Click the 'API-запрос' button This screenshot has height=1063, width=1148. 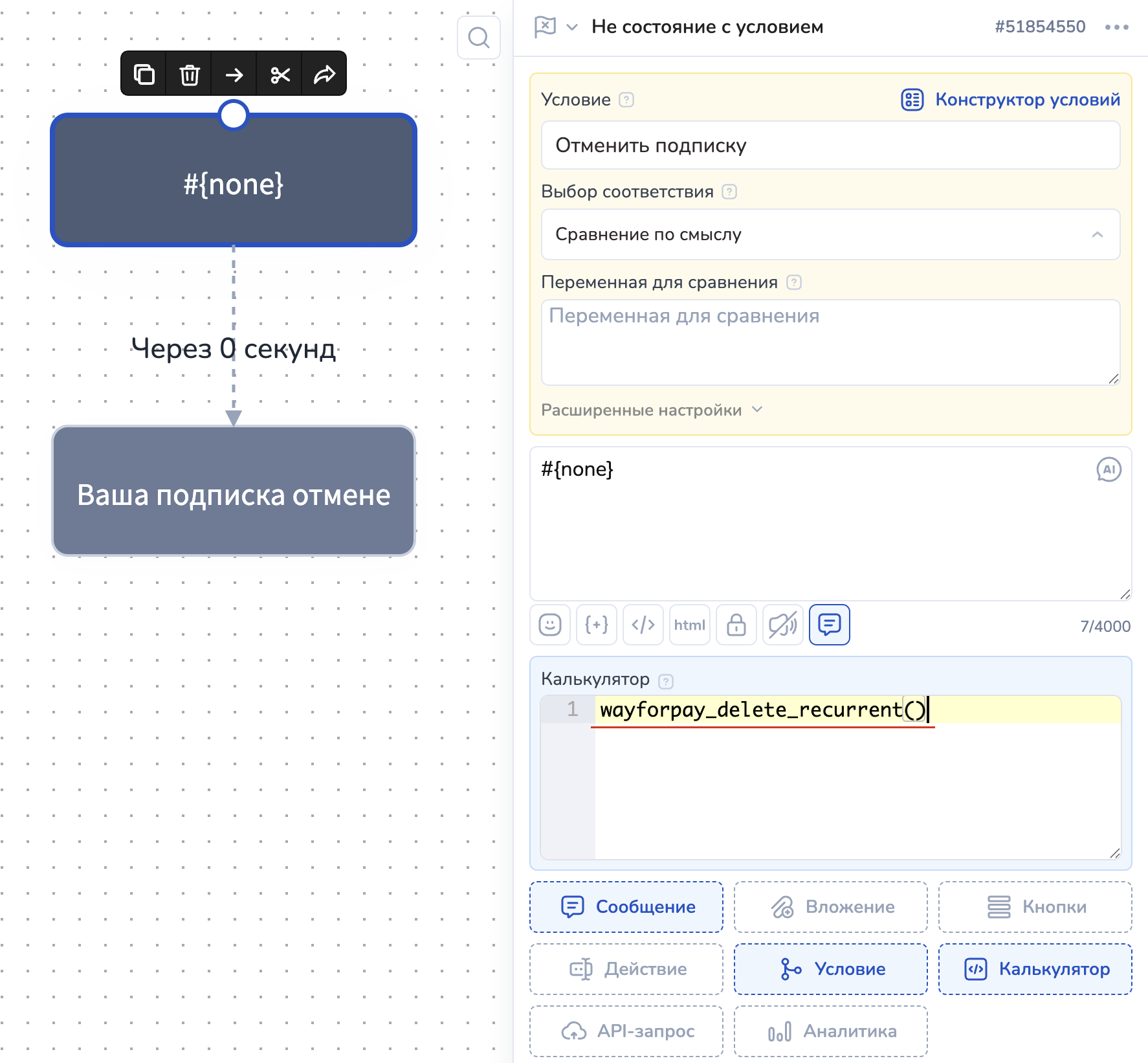tap(626, 1031)
